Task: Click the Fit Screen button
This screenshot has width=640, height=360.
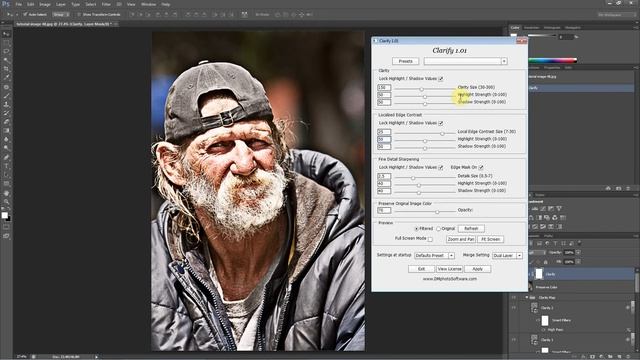Action: point(491,239)
